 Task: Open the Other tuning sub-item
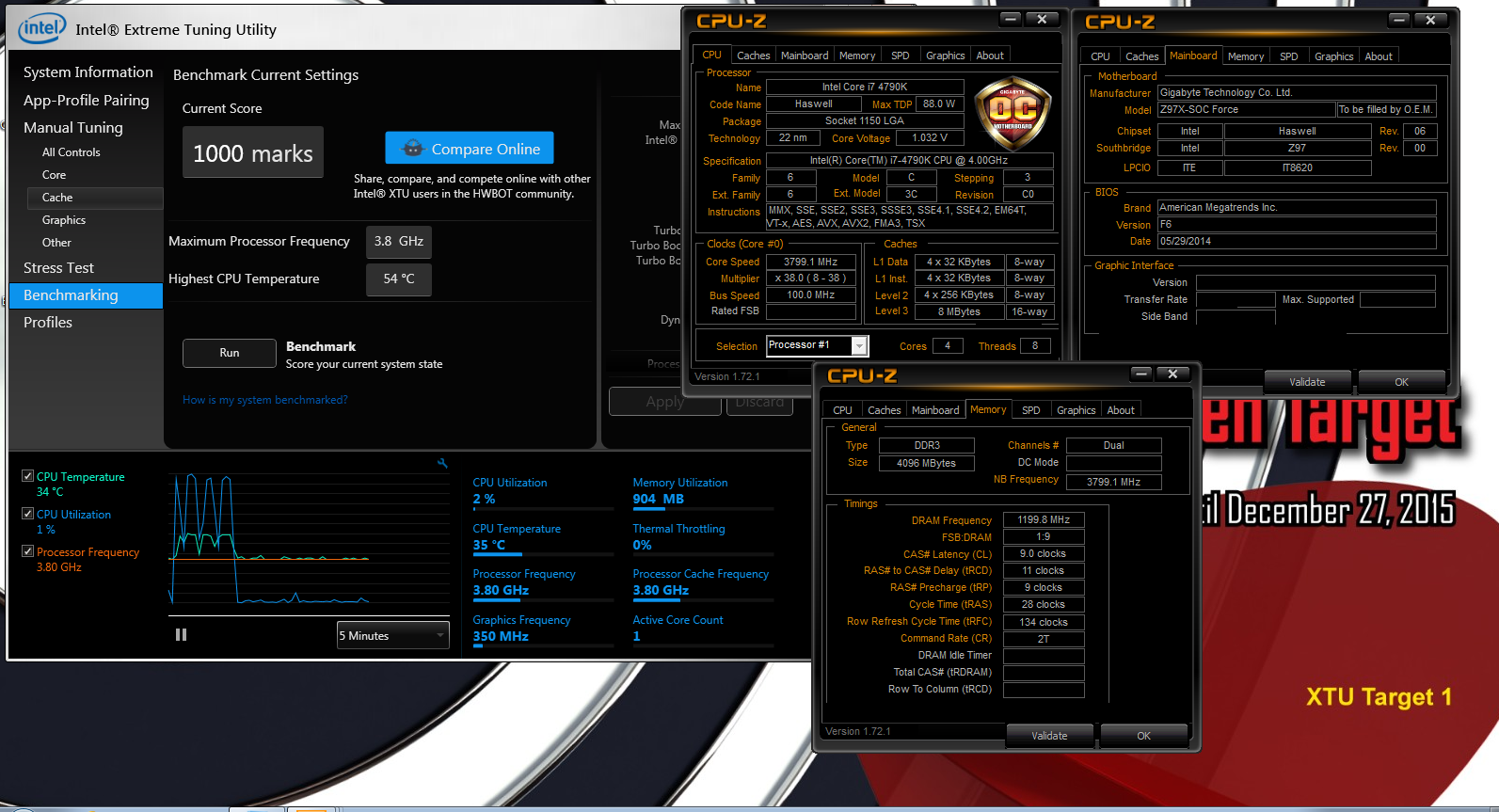pos(56,242)
